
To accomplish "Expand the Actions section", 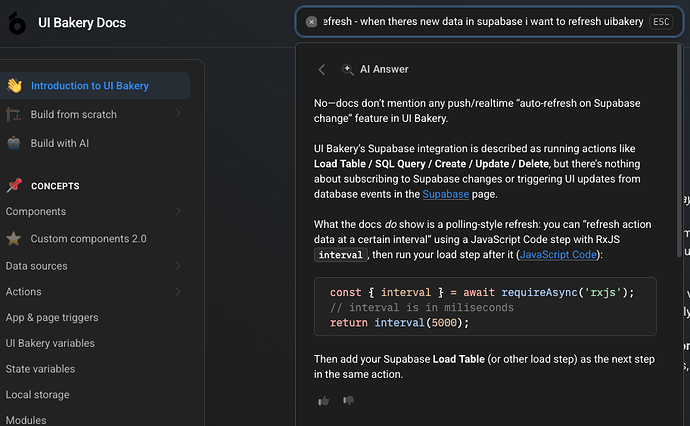I will 178,292.
